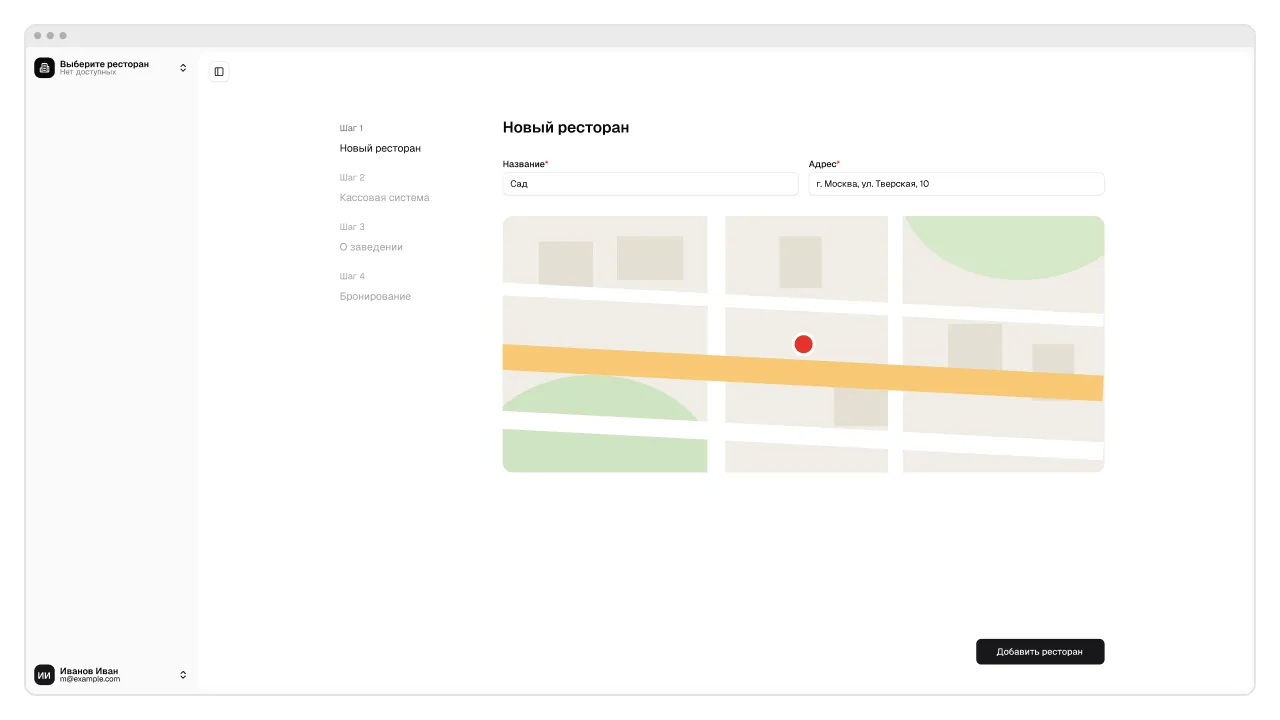Screen dimensions: 1280x720
Task: Click the m@example.com email text
Action: 90,680
